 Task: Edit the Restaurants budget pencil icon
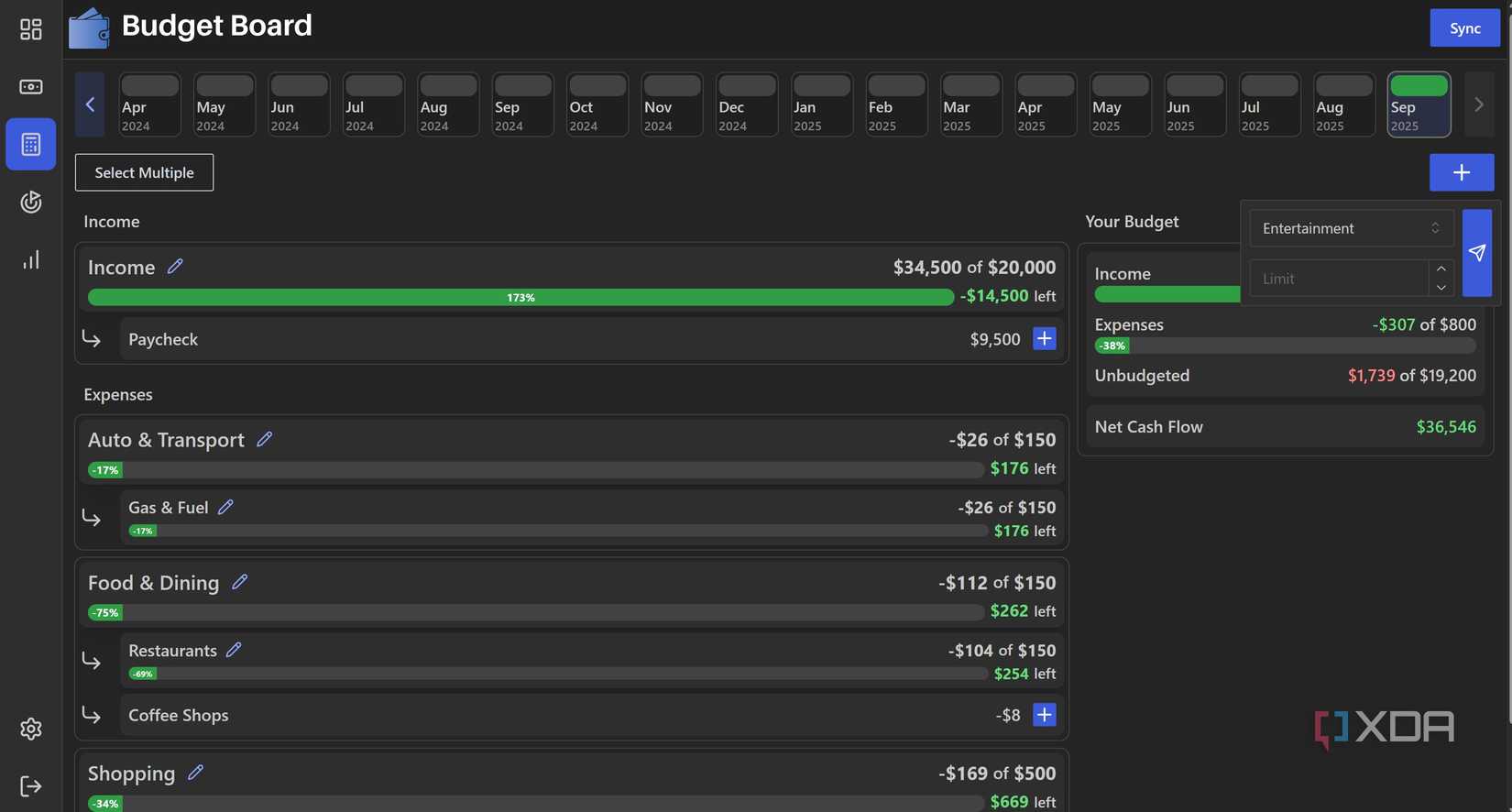pyautogui.click(x=234, y=650)
